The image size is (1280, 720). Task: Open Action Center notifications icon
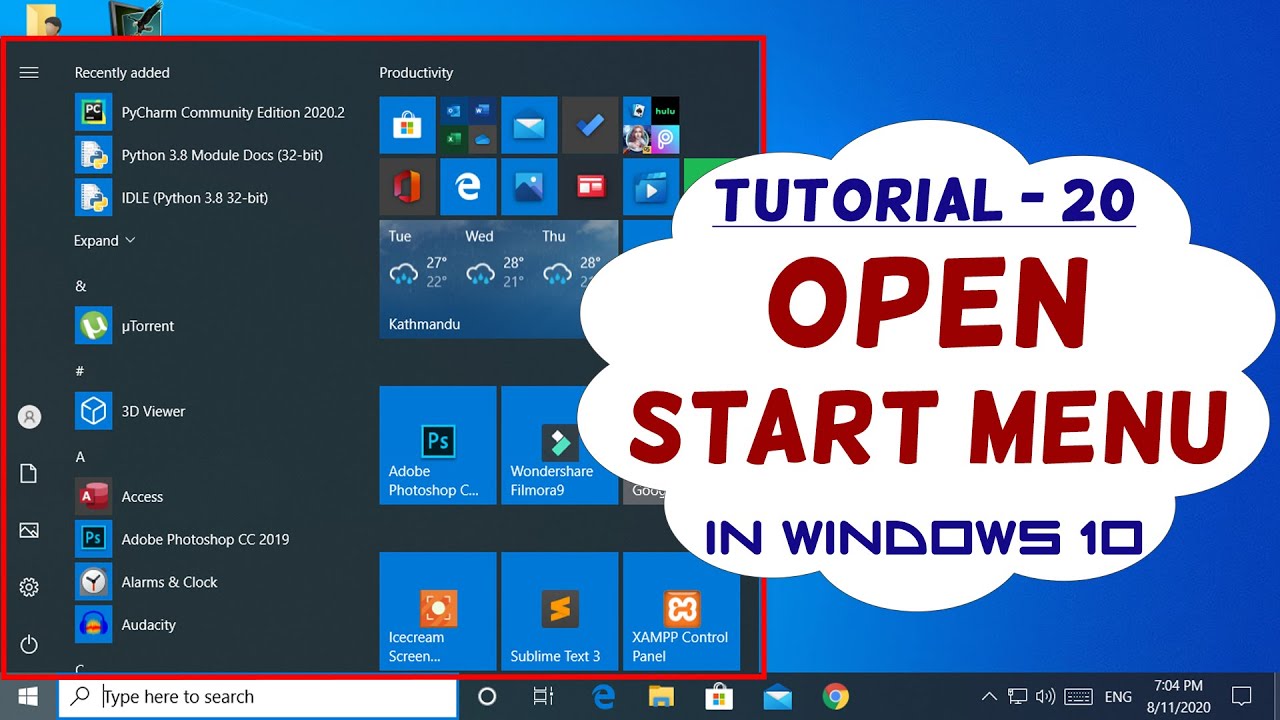1241,696
